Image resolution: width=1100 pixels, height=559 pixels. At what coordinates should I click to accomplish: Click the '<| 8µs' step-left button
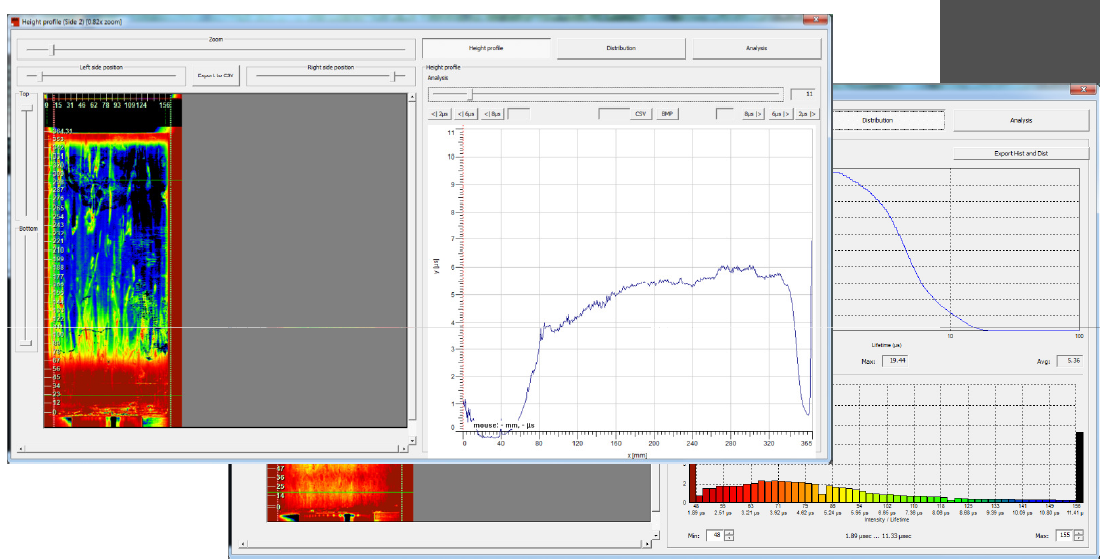(492, 114)
